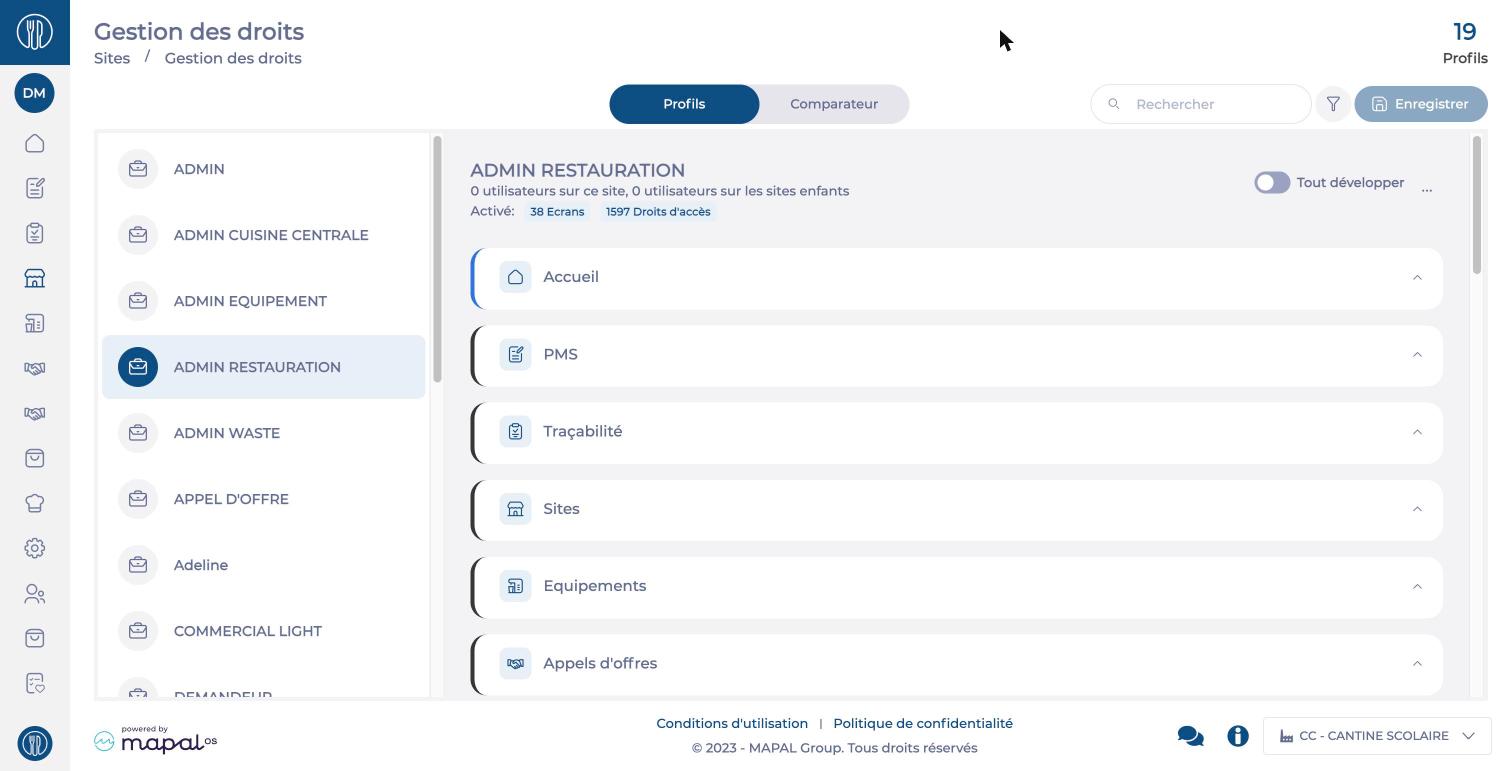Open the users icon in the sidebar
The height and width of the screenshot is (771, 1512).
pyautogui.click(x=34, y=594)
